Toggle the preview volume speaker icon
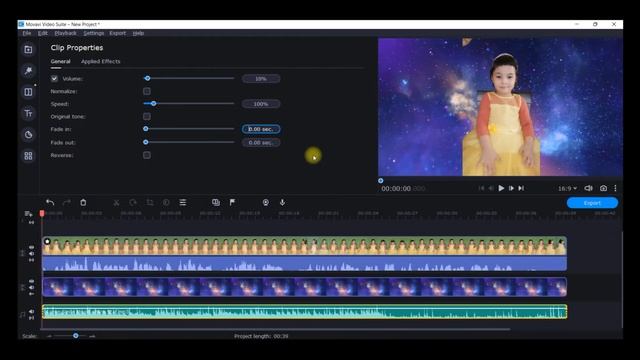This screenshot has width=640, height=360. pos(588,188)
